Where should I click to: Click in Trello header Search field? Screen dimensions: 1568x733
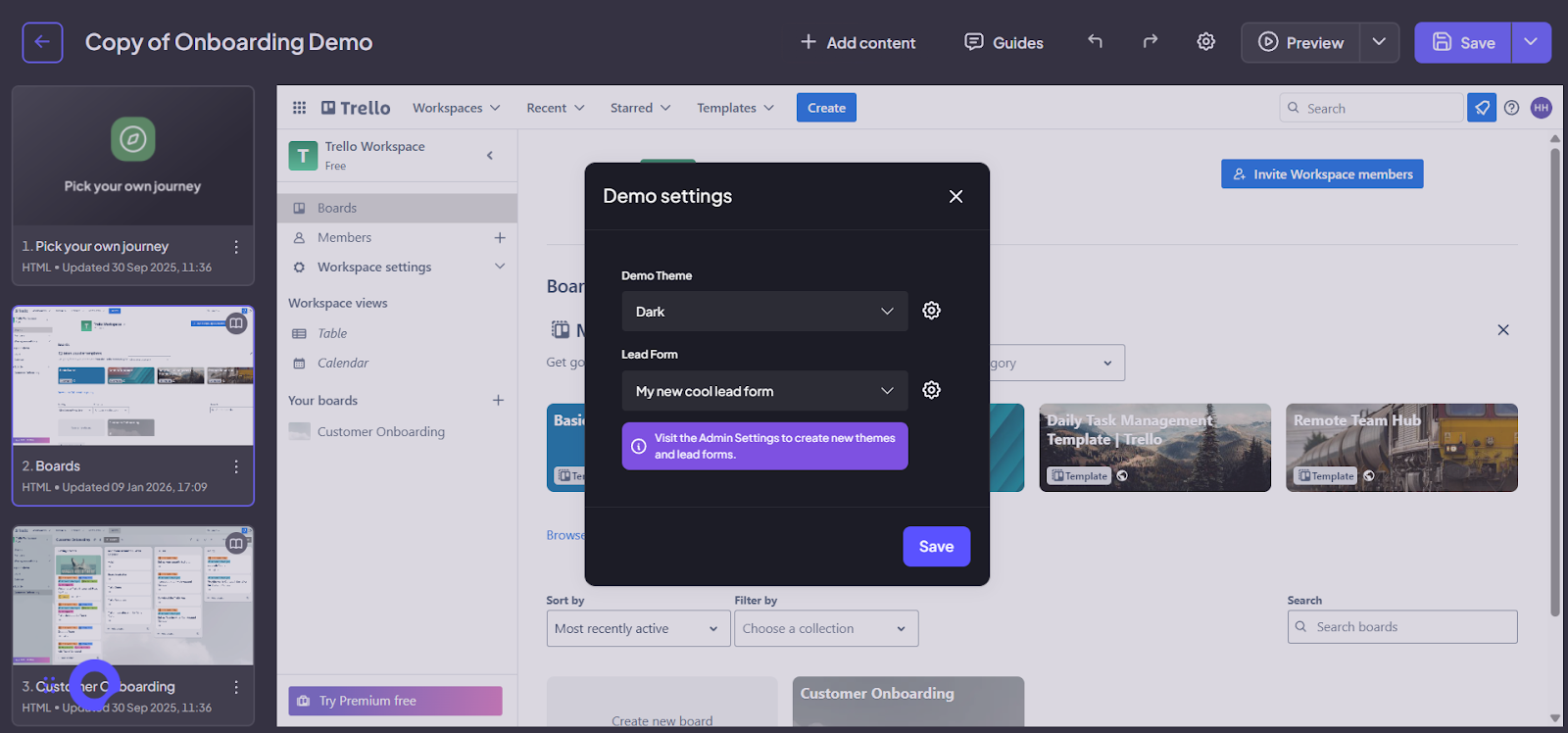(1371, 108)
